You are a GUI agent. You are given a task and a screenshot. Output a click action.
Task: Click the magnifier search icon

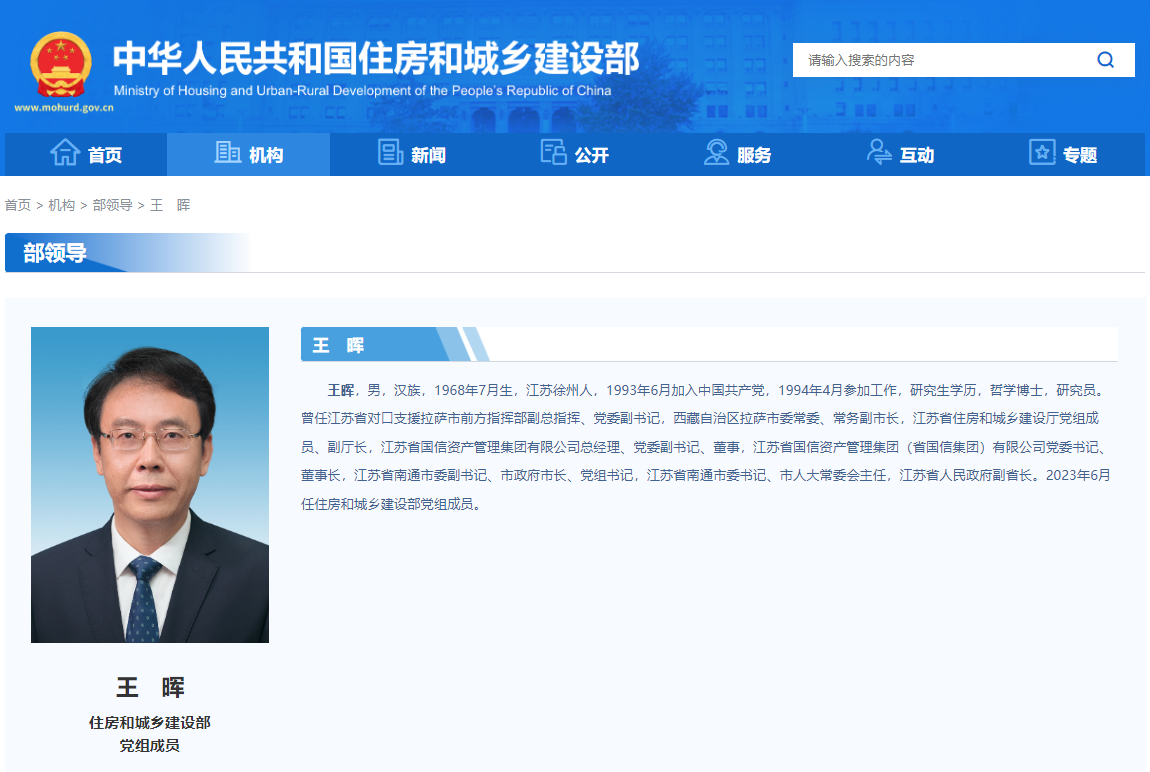[x=1105, y=60]
